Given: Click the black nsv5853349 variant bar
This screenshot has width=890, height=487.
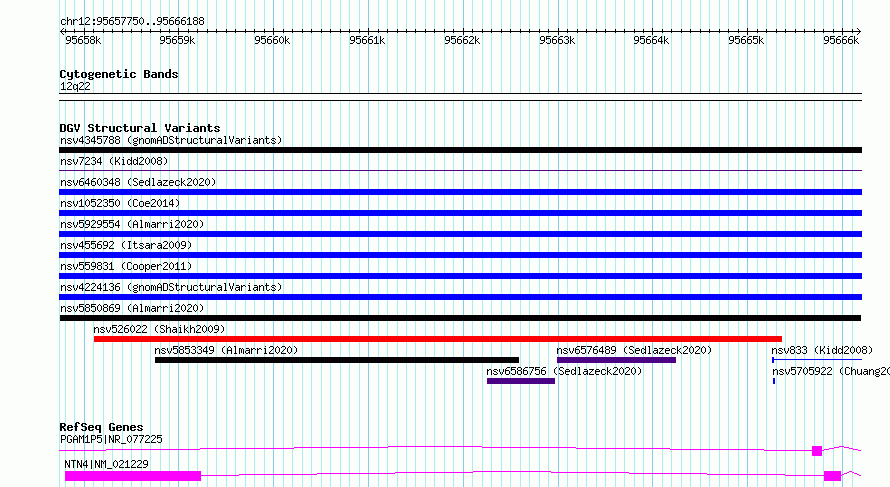Looking at the screenshot, I should 337,360.
